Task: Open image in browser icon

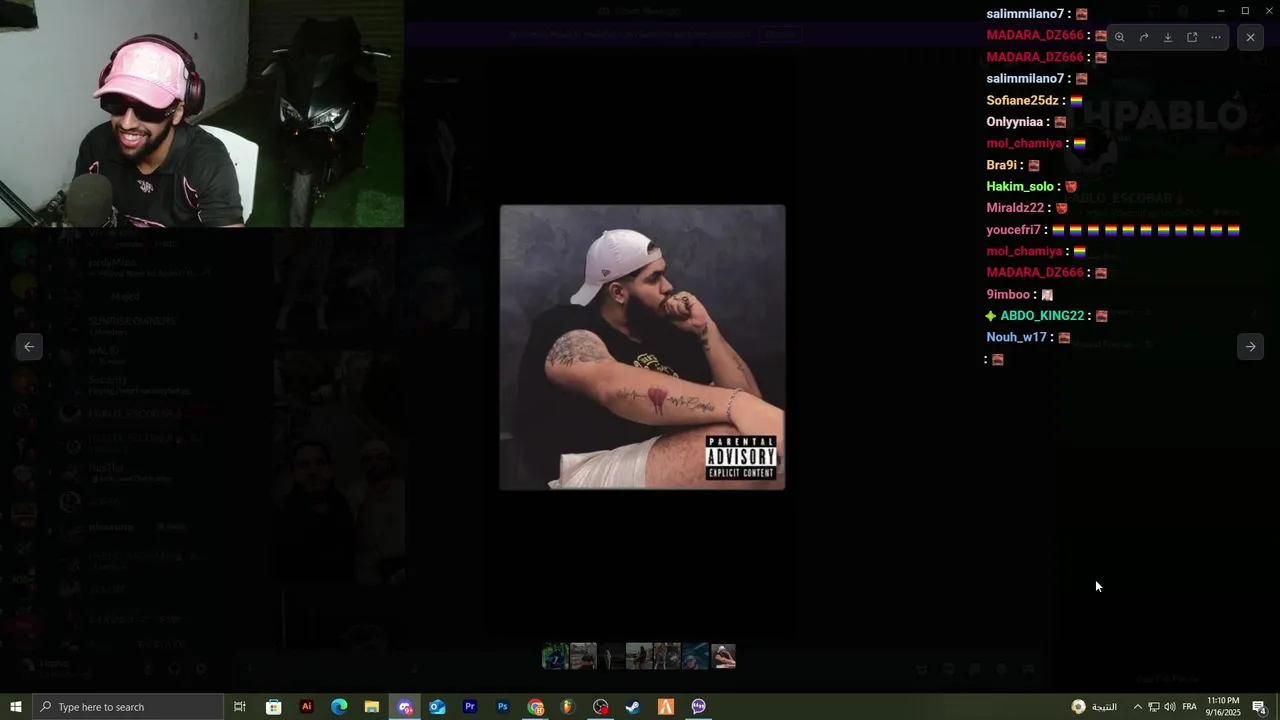Action: (x=1192, y=37)
